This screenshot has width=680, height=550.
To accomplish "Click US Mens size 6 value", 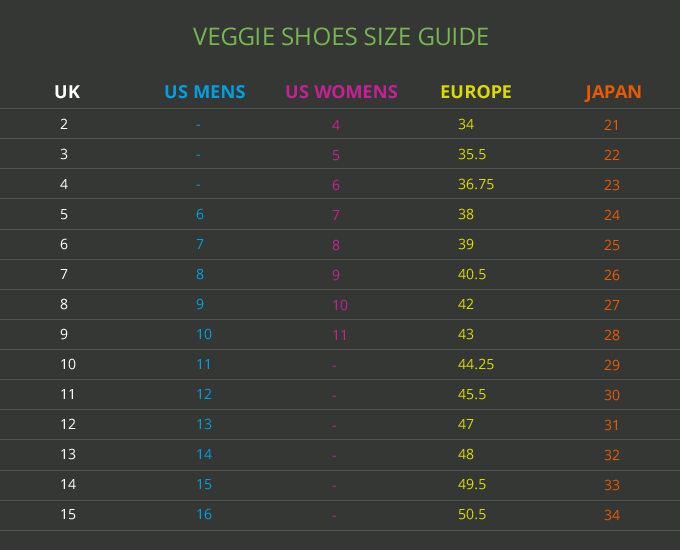I will (x=200, y=214).
